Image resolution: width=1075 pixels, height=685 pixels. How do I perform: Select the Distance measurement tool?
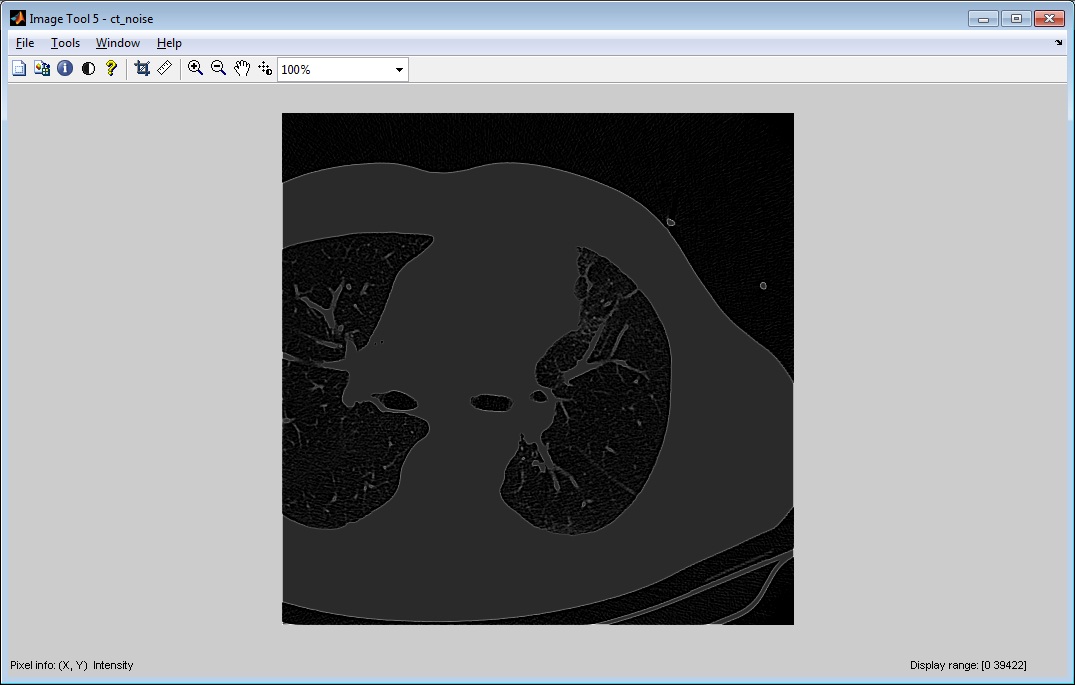tap(164, 68)
